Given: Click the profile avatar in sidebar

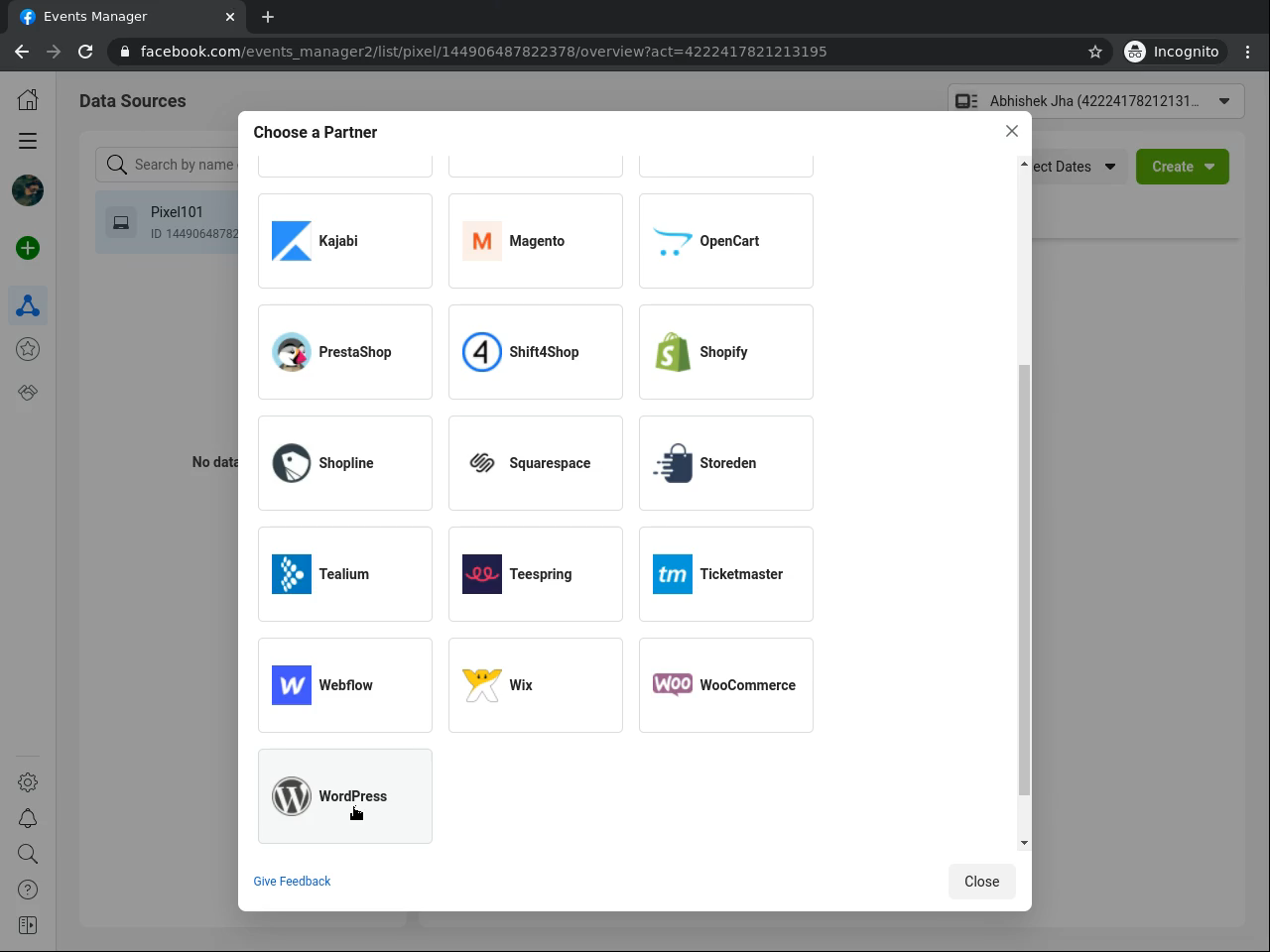Looking at the screenshot, I should [x=28, y=190].
